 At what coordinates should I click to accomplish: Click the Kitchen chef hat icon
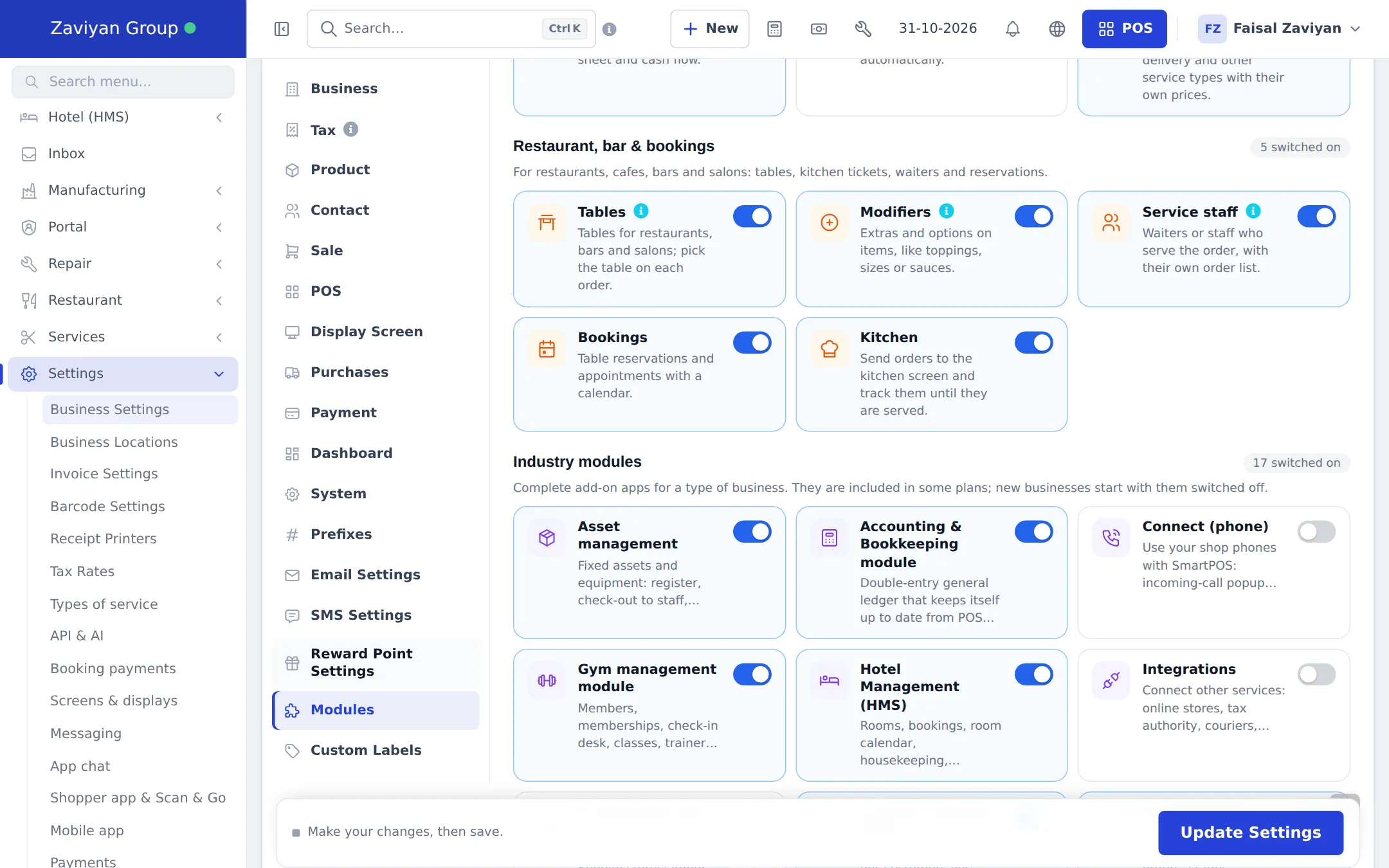coord(830,349)
